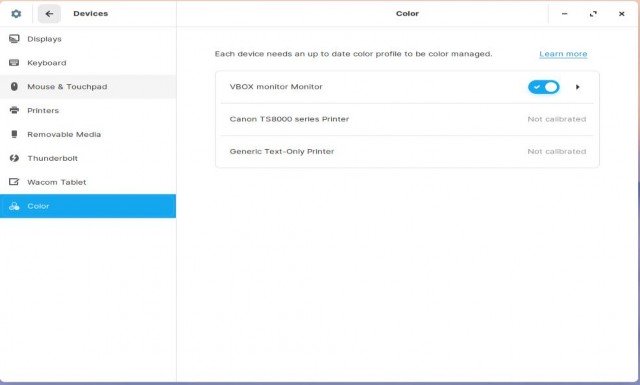Click the Wacom Tablet pen icon
This screenshot has height=385, width=640.
click(14, 182)
